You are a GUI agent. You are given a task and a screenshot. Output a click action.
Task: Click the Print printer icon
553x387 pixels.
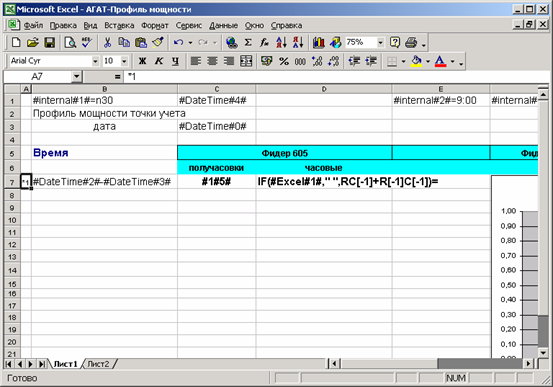tap(411, 43)
